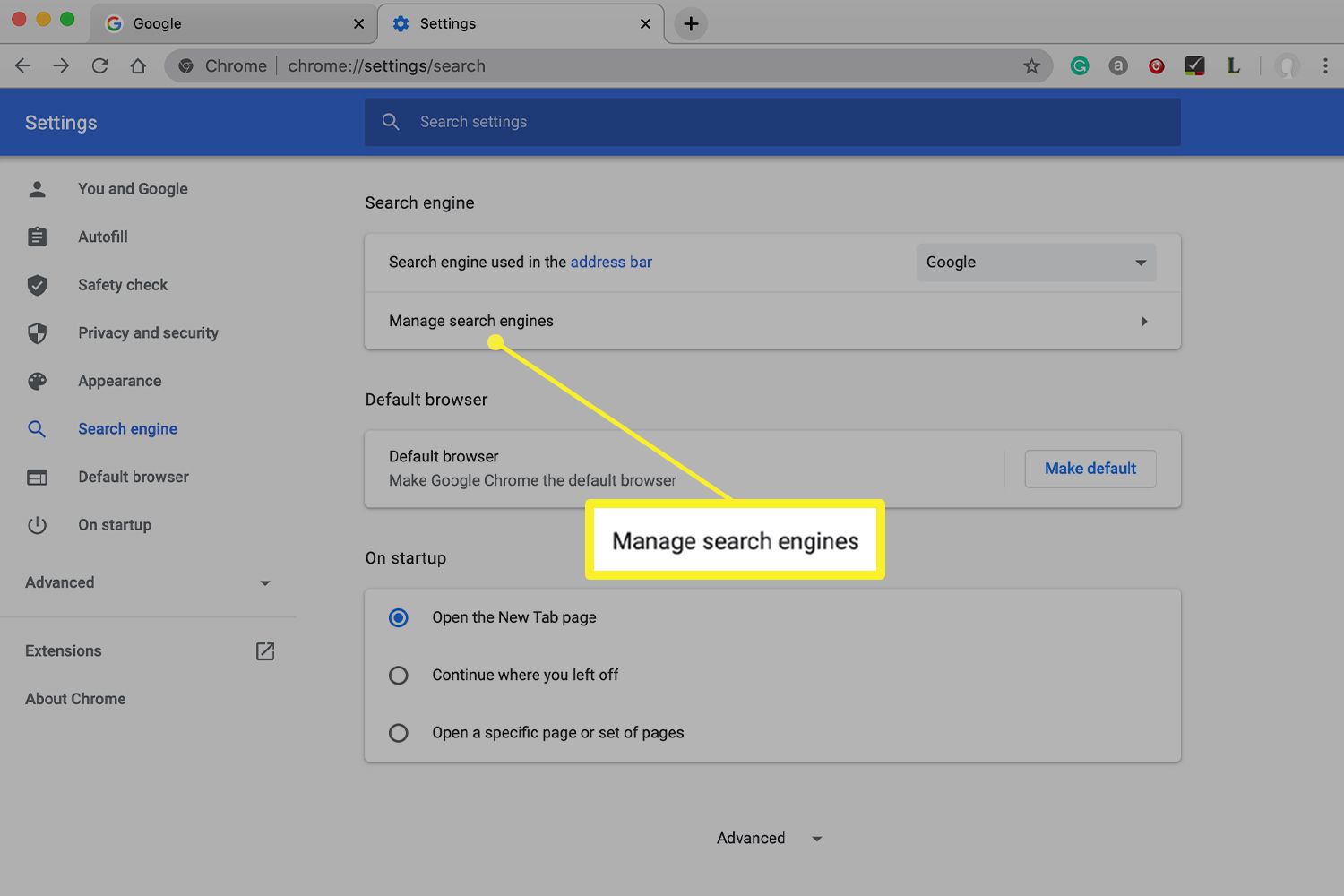This screenshot has height=896, width=1344.
Task: Open Extensions via the external link icon
Action: [x=264, y=651]
